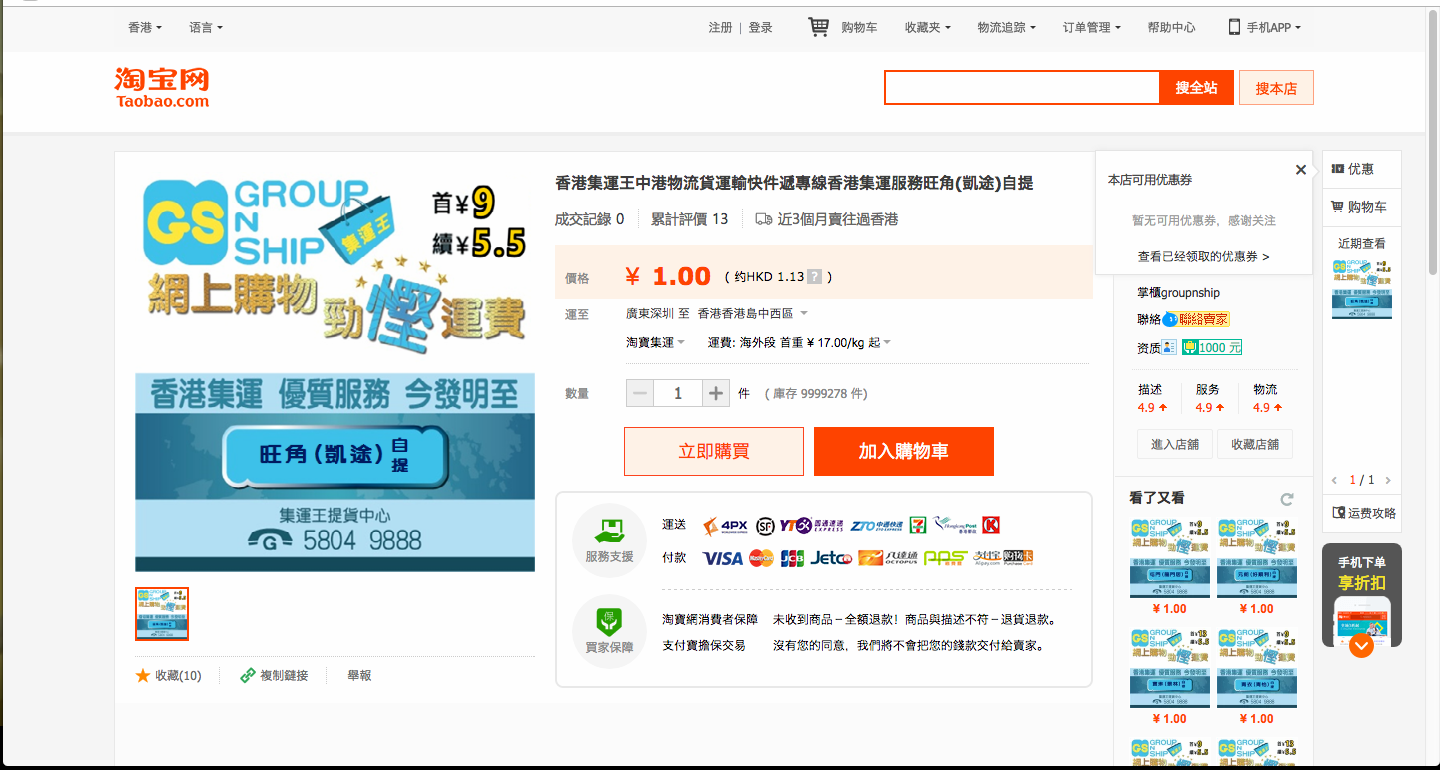Go to previous page in 近期查看
Image resolution: width=1440 pixels, height=770 pixels.
pyautogui.click(x=1335, y=480)
